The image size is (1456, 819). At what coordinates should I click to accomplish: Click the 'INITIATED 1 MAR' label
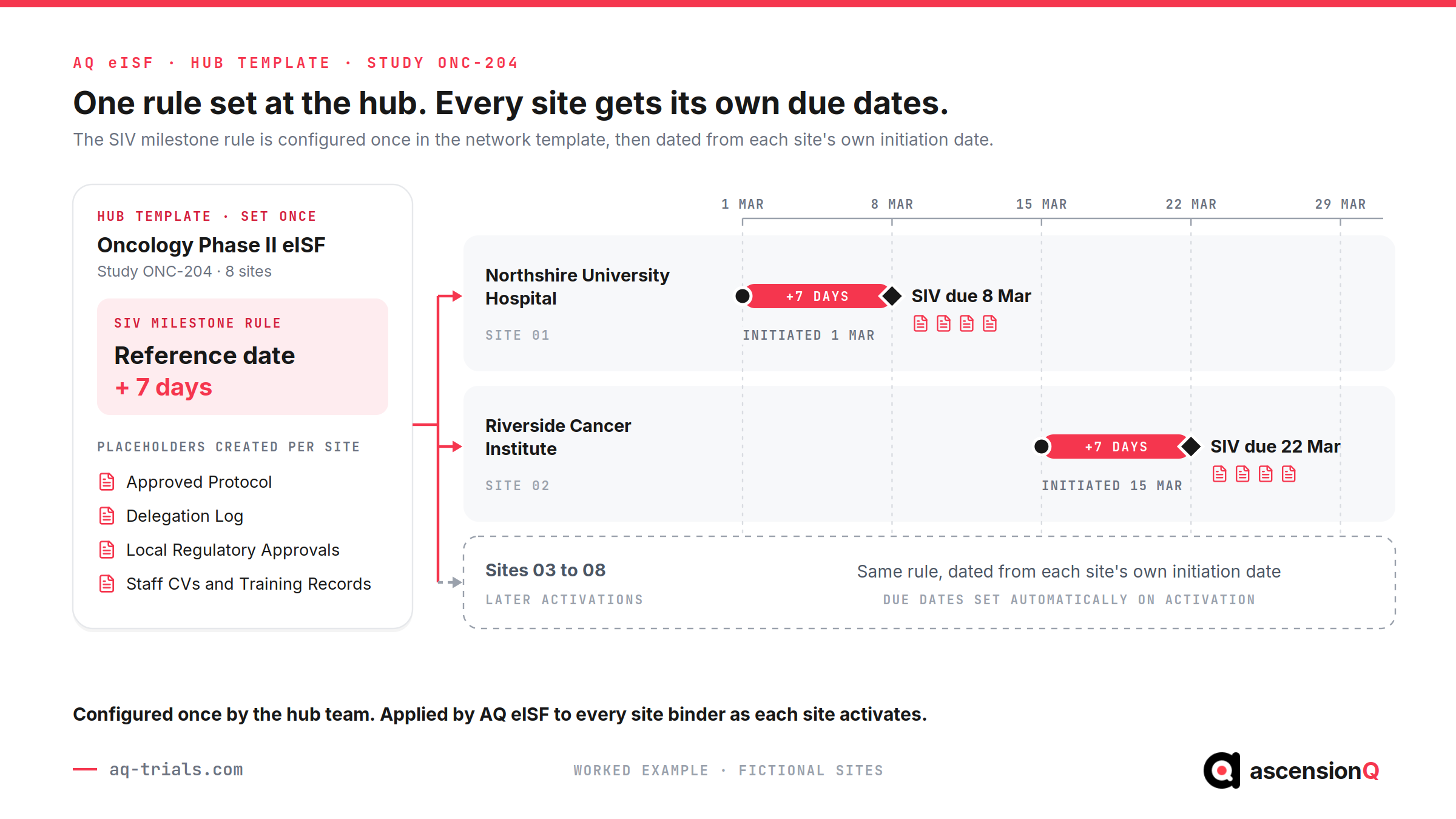tap(809, 335)
